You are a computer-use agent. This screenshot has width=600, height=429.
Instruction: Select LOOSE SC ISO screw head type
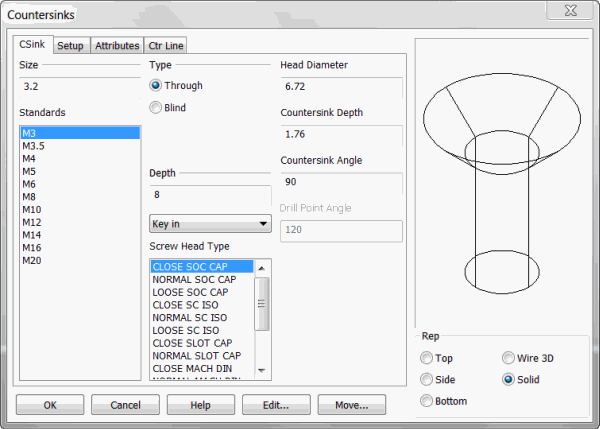point(202,330)
